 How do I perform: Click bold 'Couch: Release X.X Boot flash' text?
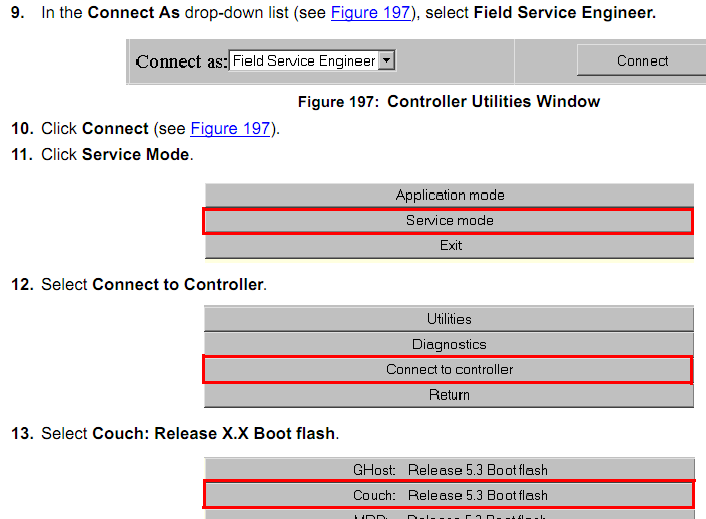214,434
